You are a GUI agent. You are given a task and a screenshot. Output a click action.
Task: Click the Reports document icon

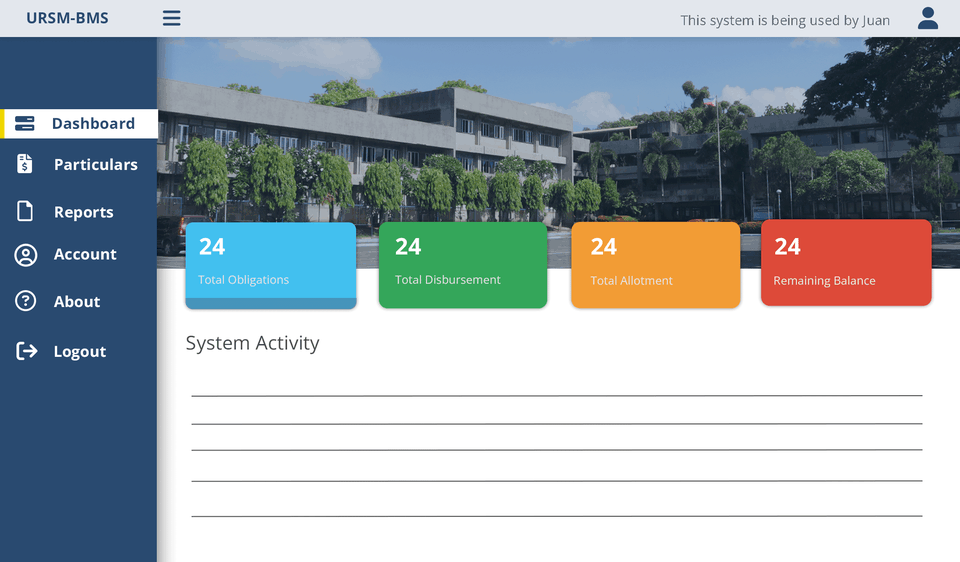[25, 211]
